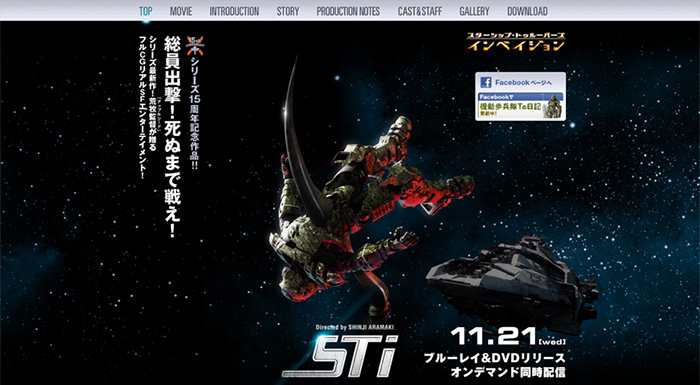Click the ブルーレイ&DVDリリース text
The image size is (700, 385).
pos(495,358)
